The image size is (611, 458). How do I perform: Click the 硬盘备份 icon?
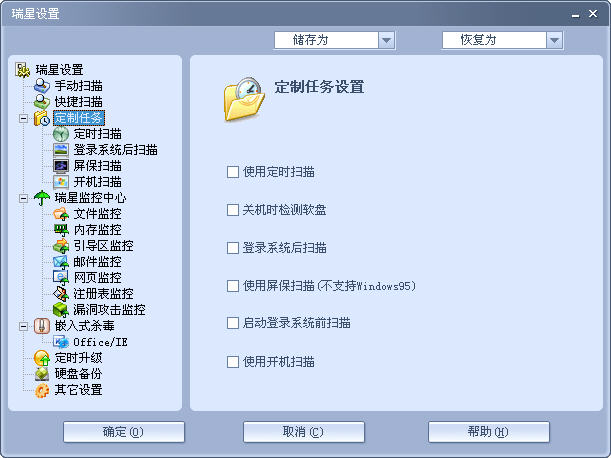pyautogui.click(x=42, y=374)
